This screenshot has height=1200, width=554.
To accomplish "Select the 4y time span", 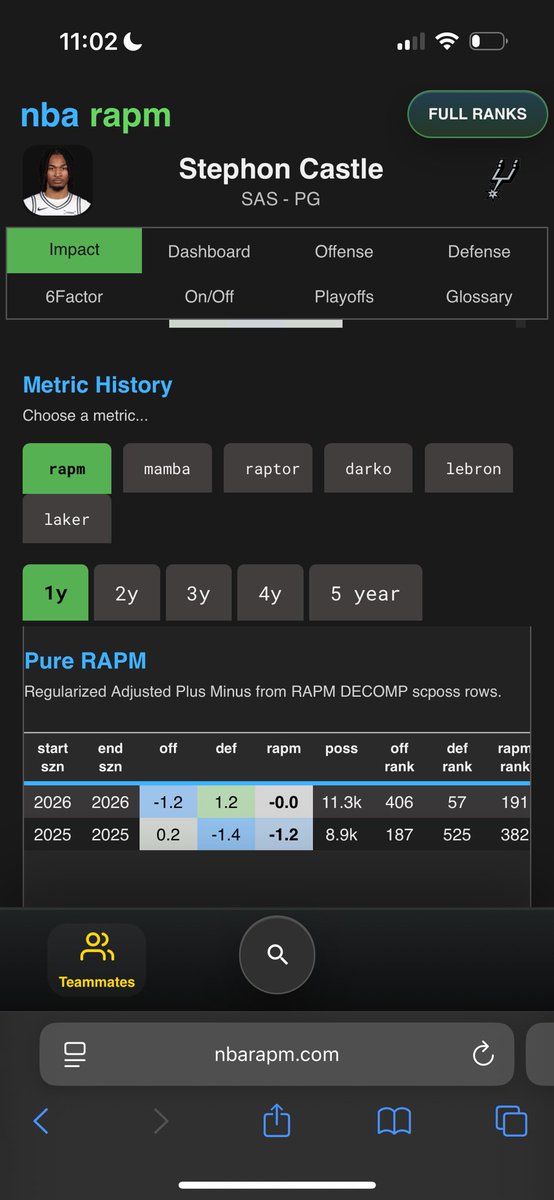I will click(270, 593).
